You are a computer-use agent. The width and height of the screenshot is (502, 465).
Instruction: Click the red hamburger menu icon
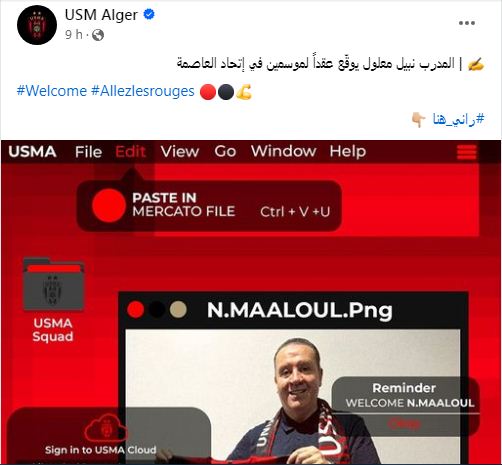tap(466, 152)
